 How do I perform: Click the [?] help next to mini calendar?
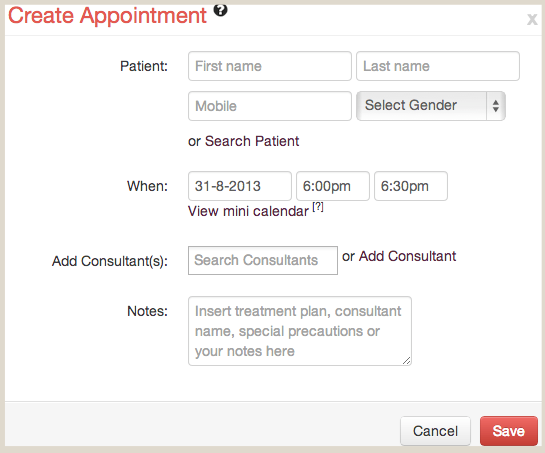coord(318,207)
